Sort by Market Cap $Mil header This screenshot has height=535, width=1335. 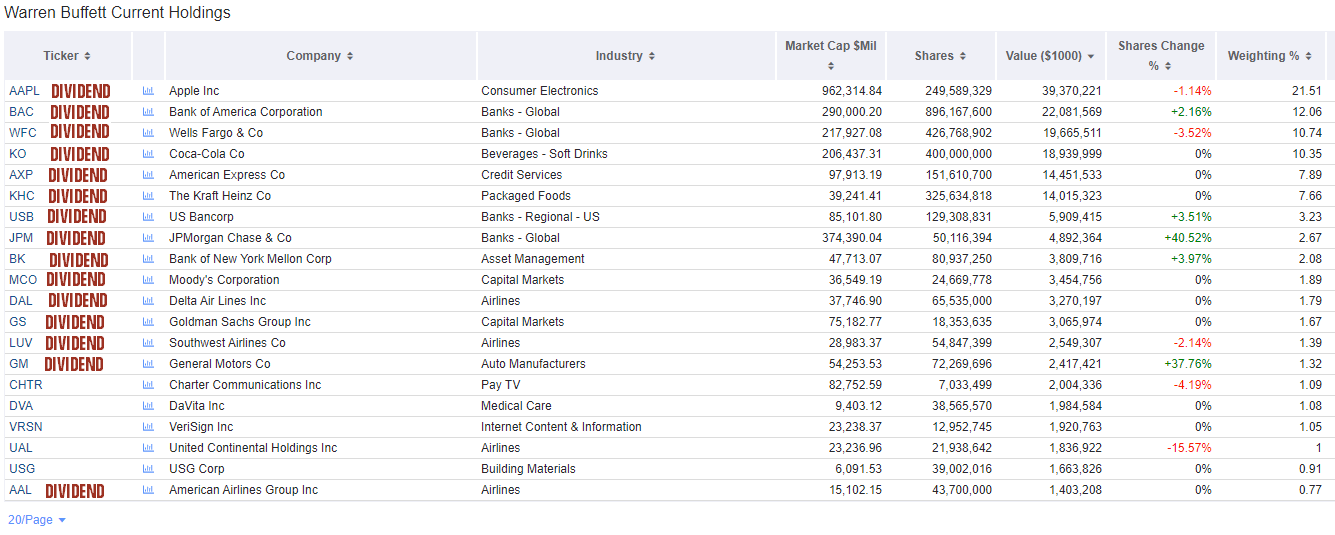click(830, 55)
